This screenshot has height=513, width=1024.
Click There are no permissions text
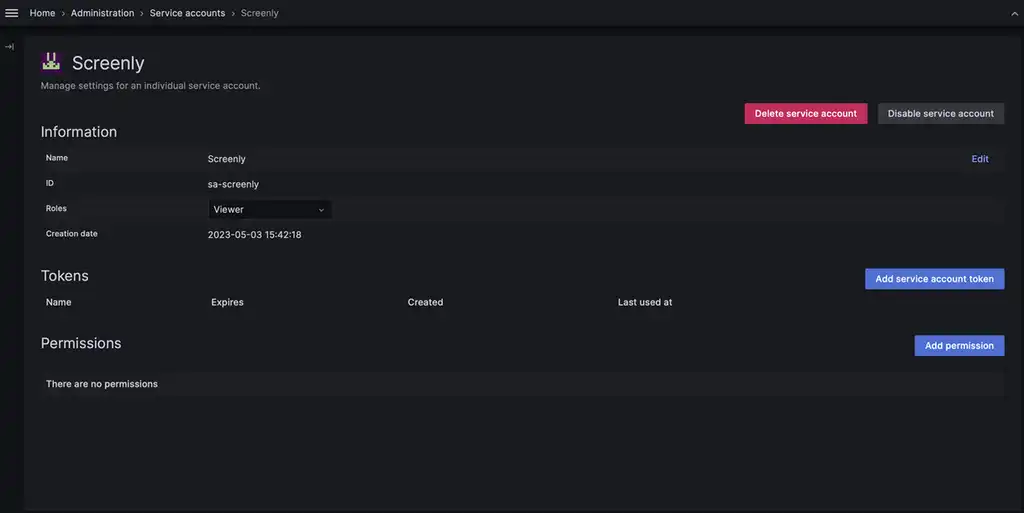[x=102, y=384]
